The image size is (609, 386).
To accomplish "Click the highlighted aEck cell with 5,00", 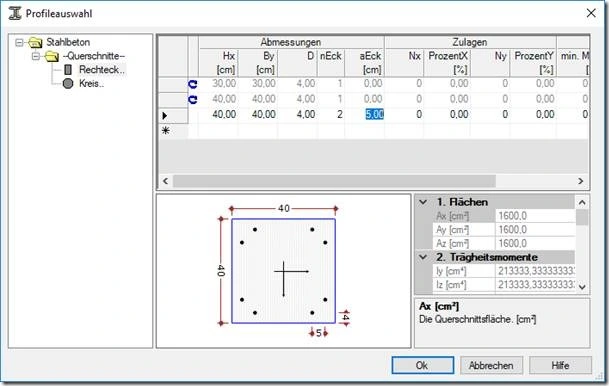I will (x=374, y=115).
